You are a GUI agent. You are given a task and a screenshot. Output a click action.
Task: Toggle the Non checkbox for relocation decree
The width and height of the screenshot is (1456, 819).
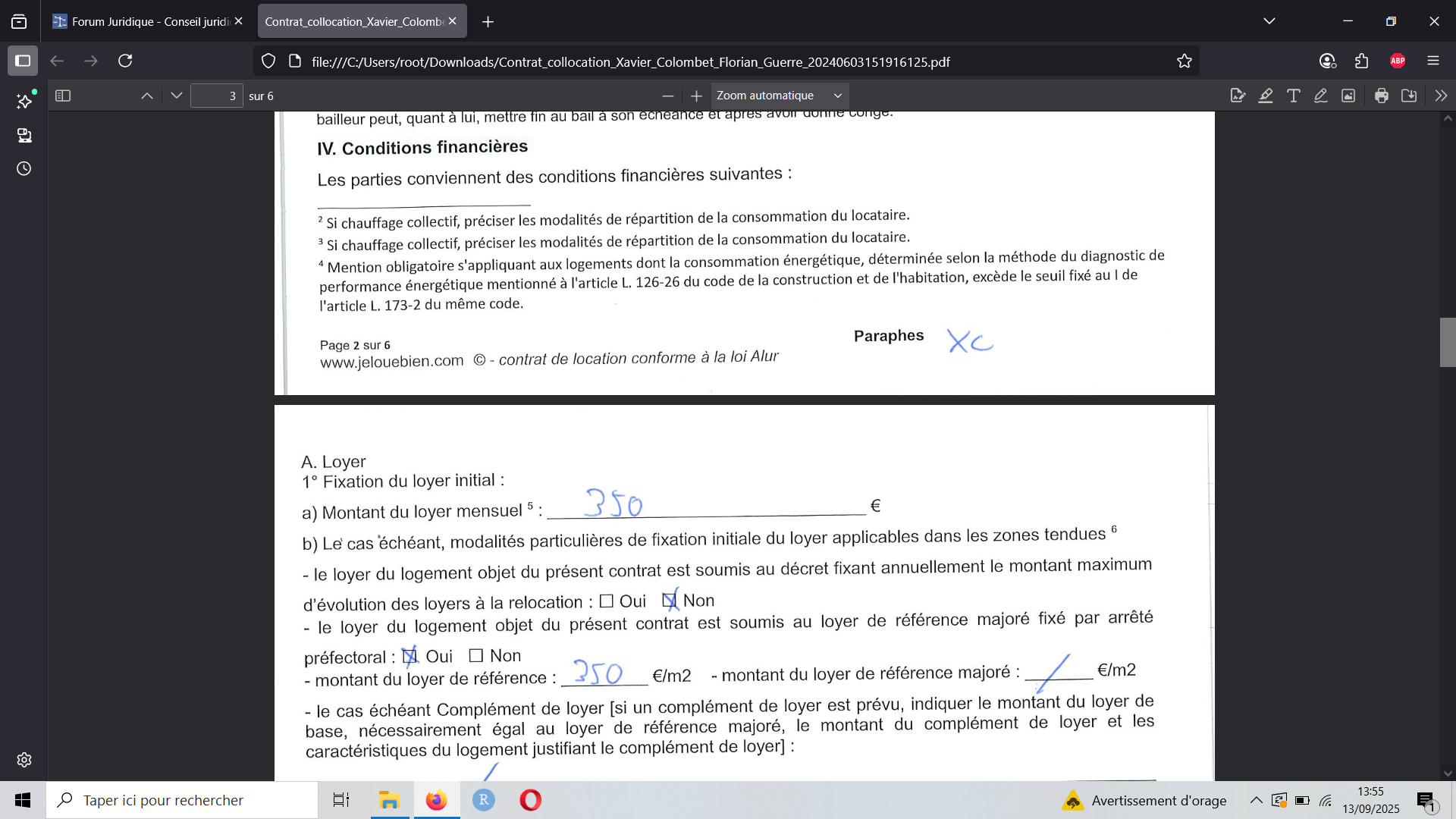(x=669, y=601)
